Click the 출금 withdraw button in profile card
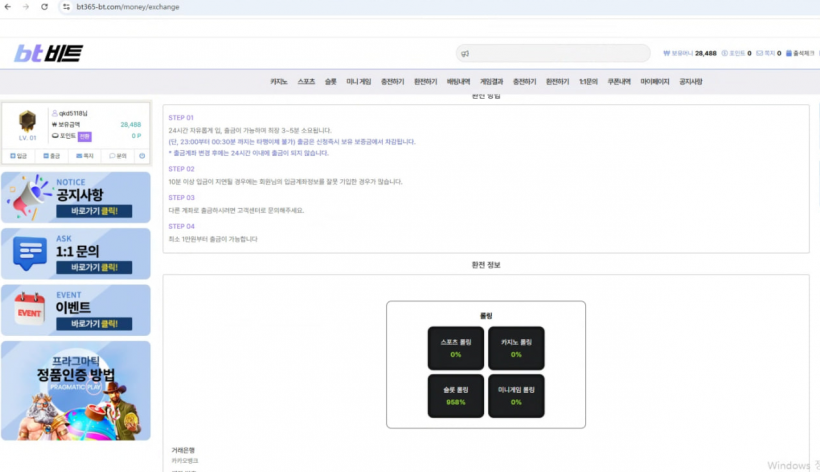 coord(52,156)
